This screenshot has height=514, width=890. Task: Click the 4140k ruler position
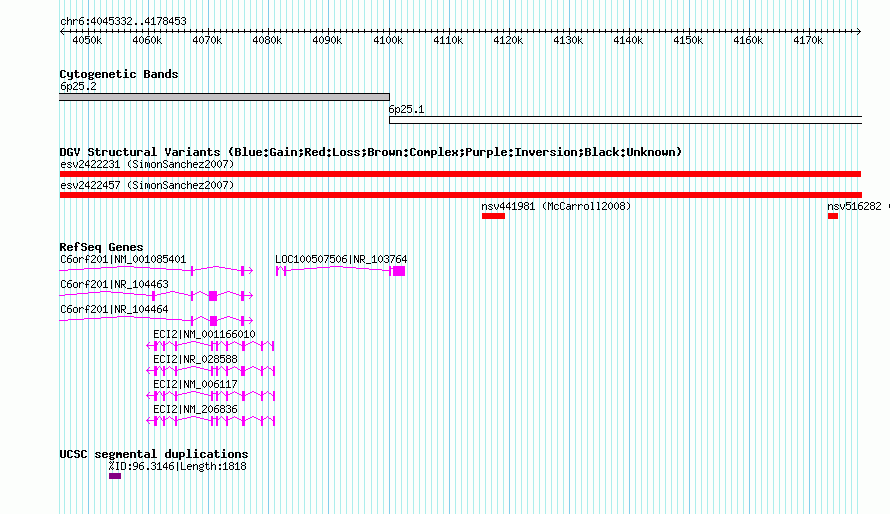(628, 40)
